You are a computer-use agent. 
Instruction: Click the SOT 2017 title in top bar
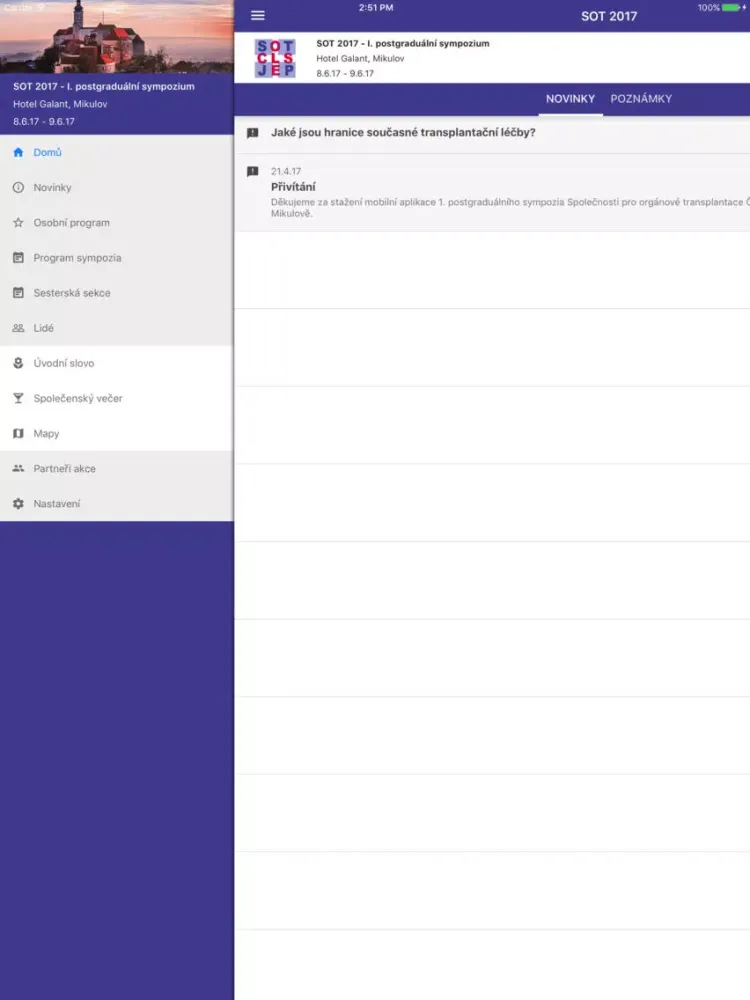click(609, 17)
